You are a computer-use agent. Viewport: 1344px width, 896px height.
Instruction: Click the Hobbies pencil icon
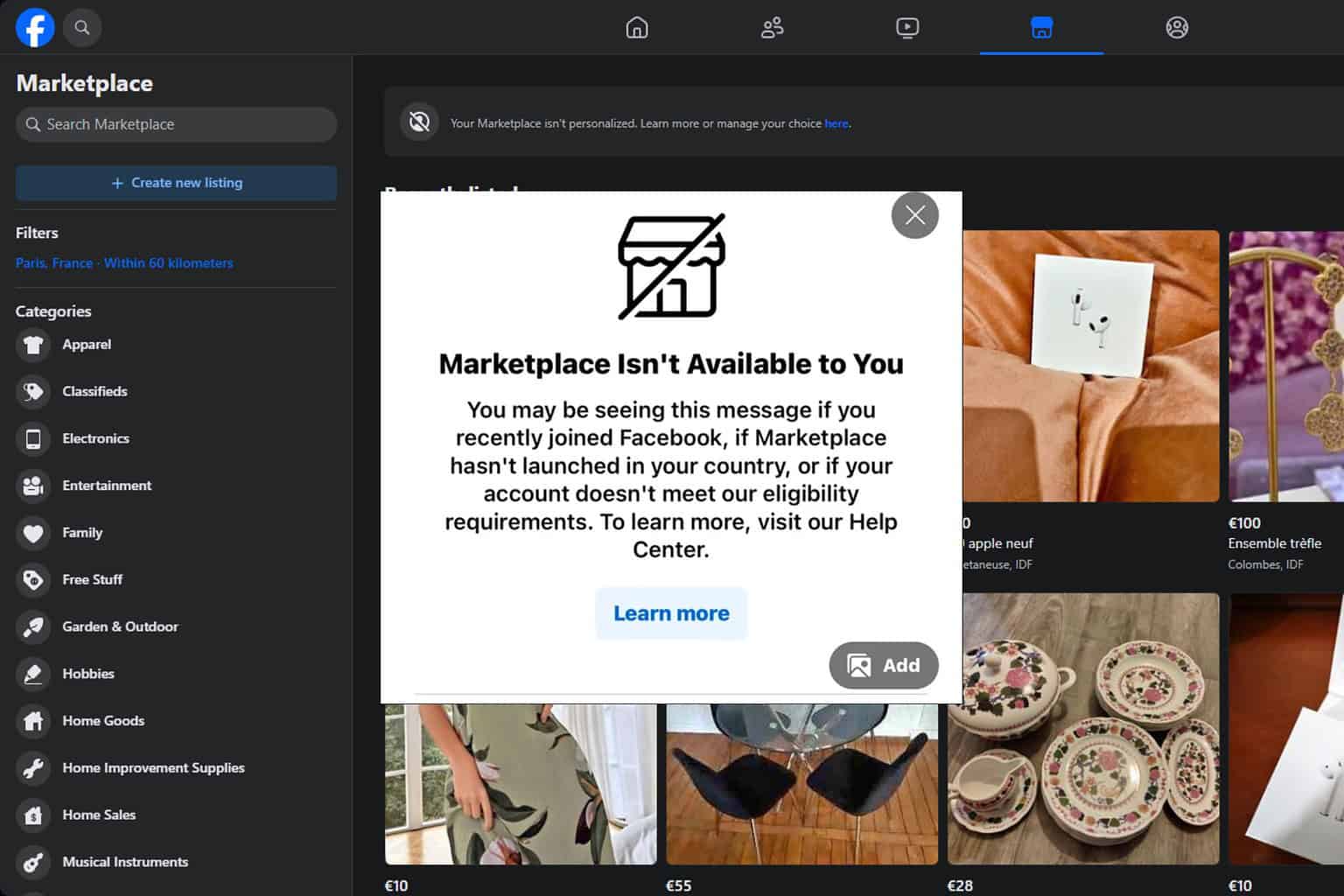coord(33,675)
